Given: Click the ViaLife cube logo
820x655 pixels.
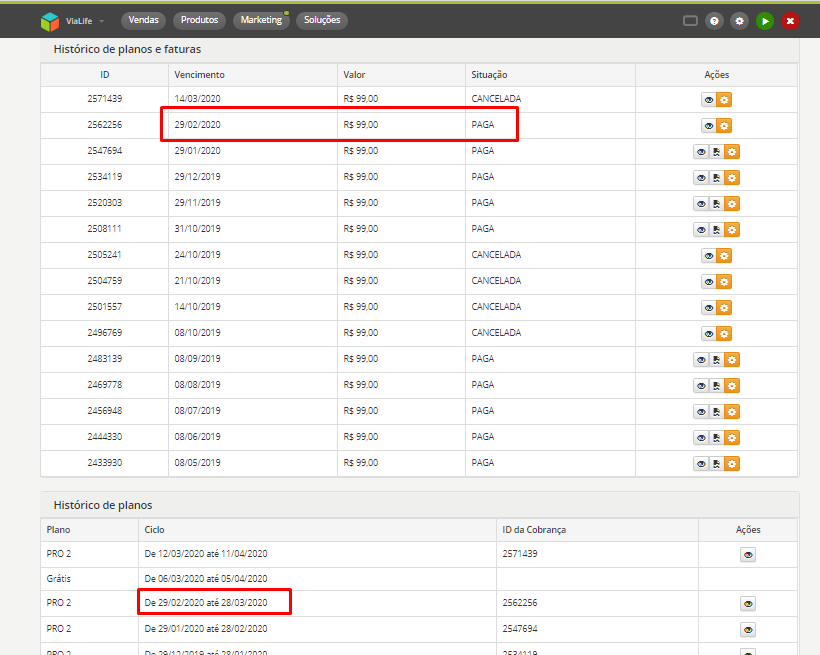Looking at the screenshot, I should point(50,21).
